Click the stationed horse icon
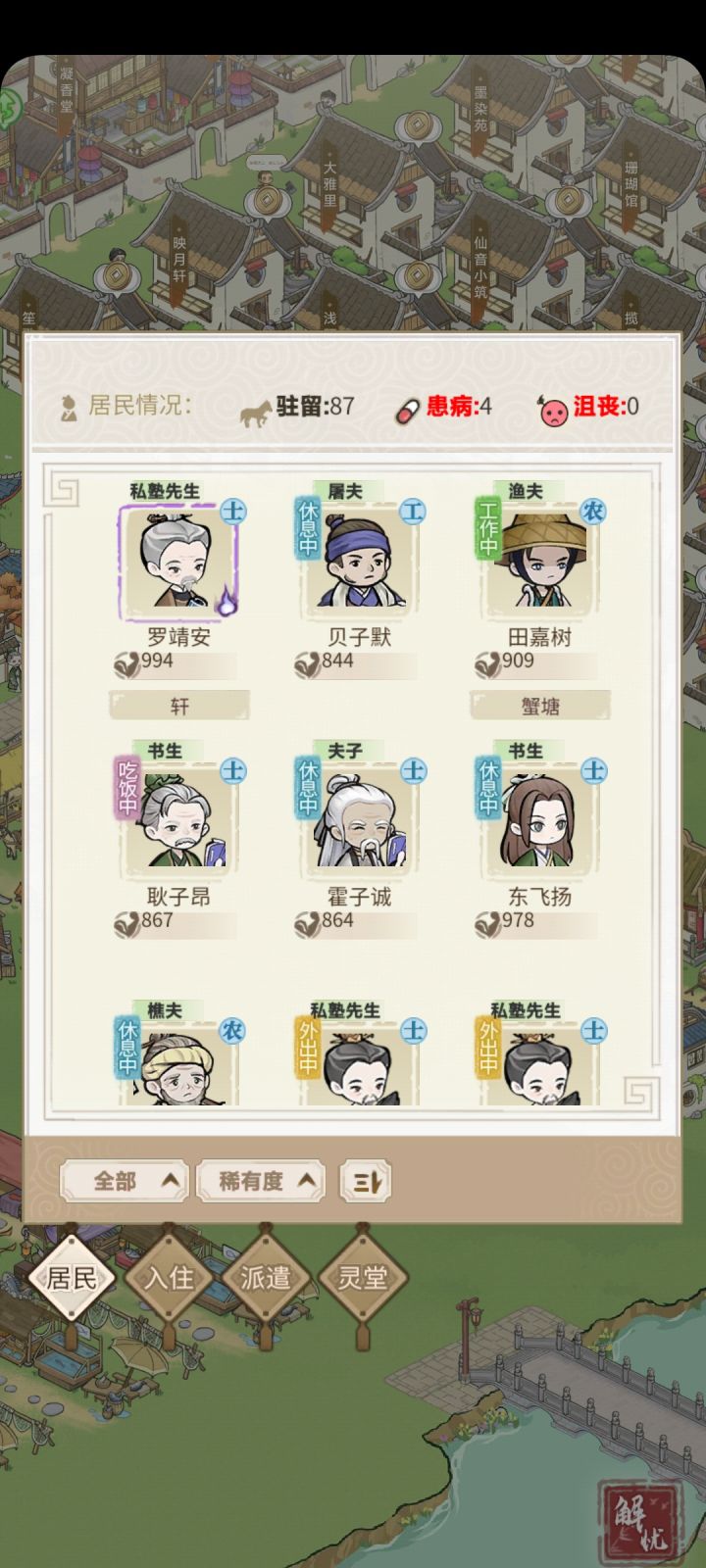Image resolution: width=706 pixels, height=1568 pixels. (x=256, y=410)
